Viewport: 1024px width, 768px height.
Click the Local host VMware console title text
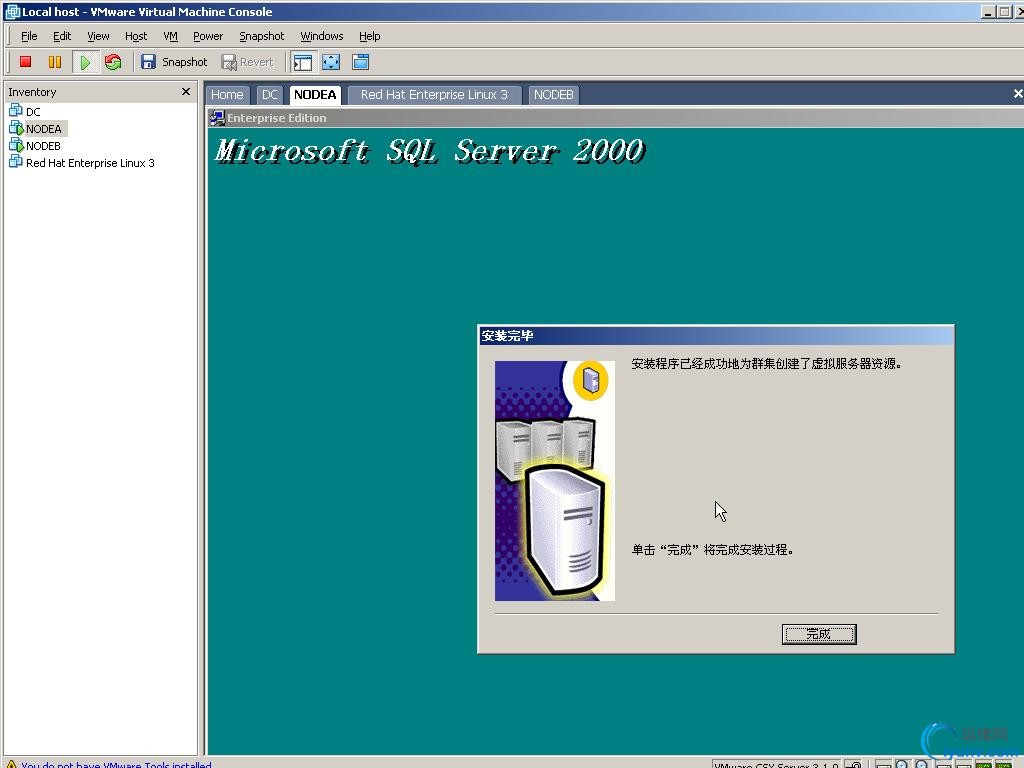[x=147, y=12]
